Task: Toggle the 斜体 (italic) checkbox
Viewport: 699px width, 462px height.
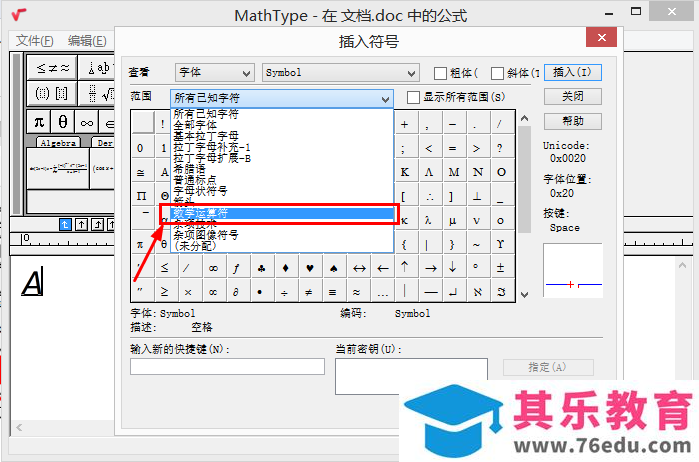Action: (497, 73)
